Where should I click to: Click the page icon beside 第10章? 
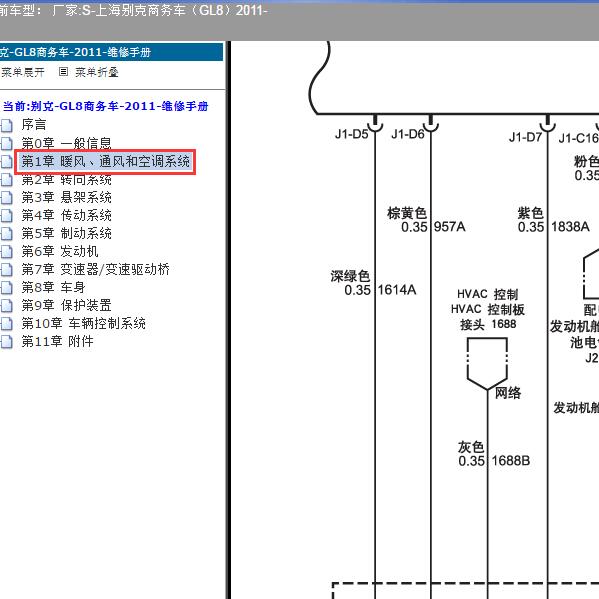6,324
